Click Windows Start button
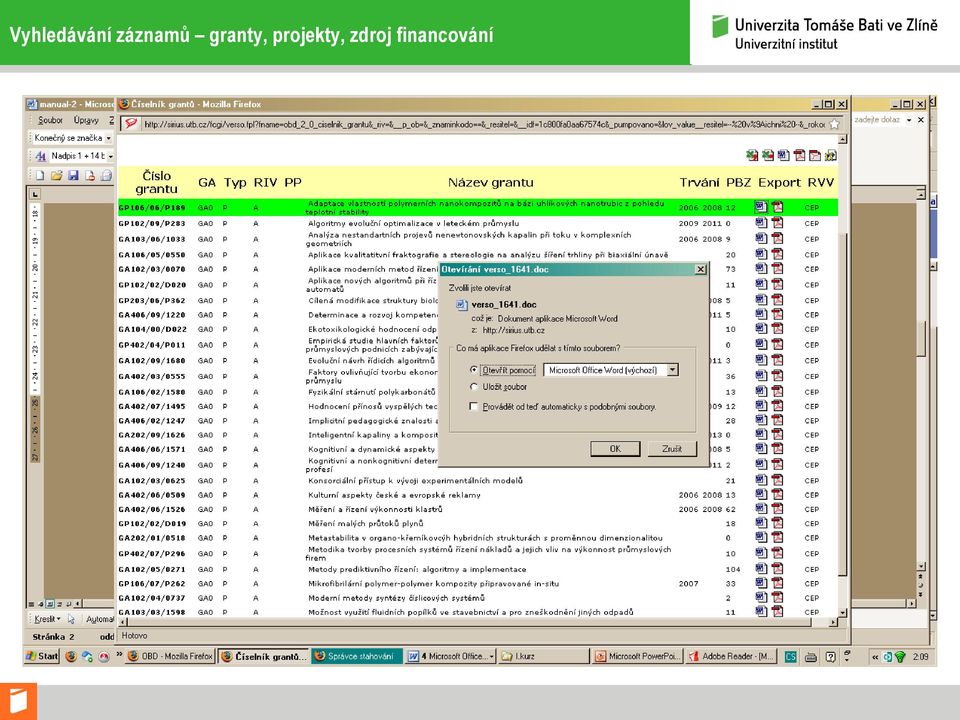The width and height of the screenshot is (960, 720). point(42,656)
